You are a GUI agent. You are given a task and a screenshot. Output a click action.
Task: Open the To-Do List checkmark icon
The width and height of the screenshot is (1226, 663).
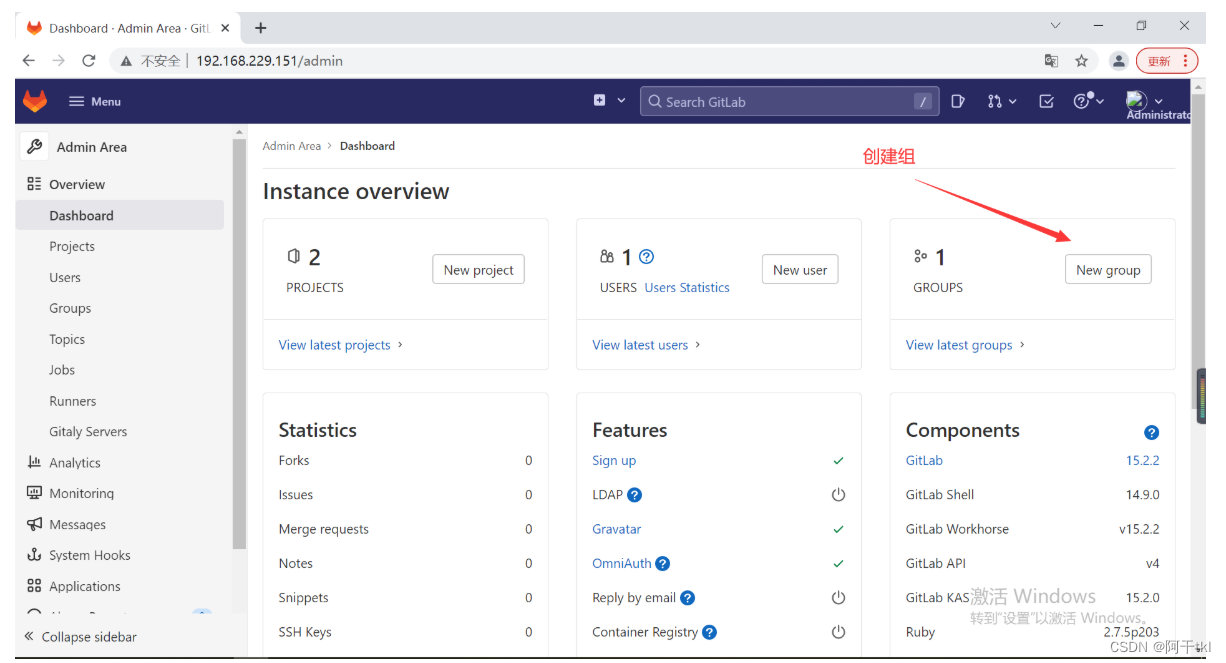pos(1044,100)
